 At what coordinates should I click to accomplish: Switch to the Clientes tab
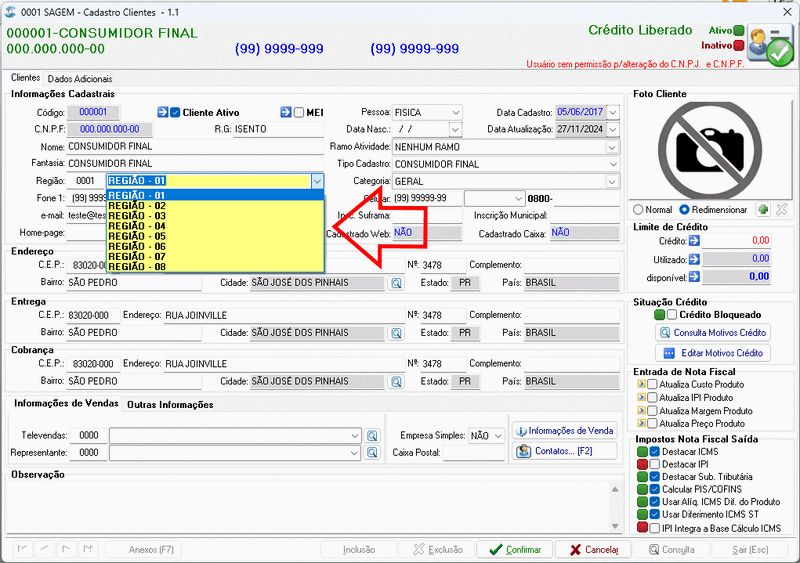pyautogui.click(x=26, y=78)
